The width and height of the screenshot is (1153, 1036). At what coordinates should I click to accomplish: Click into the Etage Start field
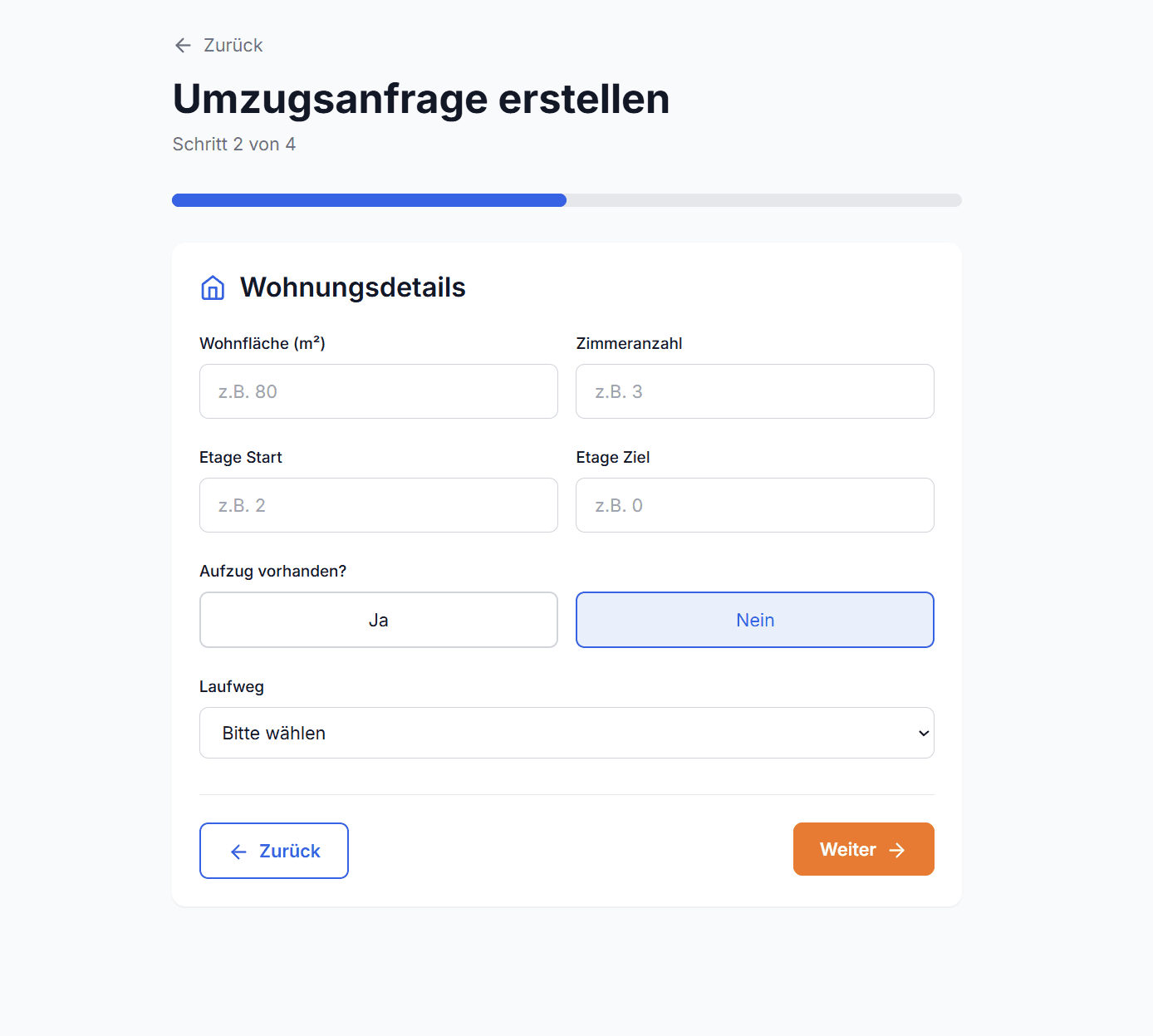click(378, 505)
